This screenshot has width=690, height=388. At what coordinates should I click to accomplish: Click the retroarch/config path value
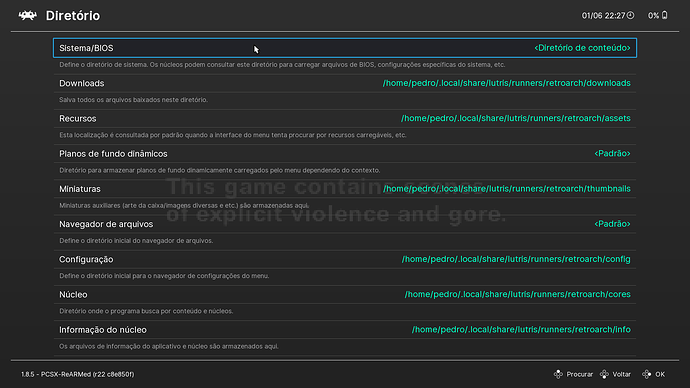[x=516, y=259]
